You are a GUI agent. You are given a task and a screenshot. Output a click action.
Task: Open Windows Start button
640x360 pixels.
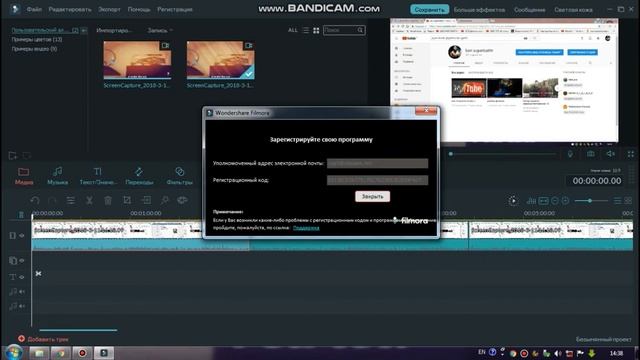pos(14,352)
